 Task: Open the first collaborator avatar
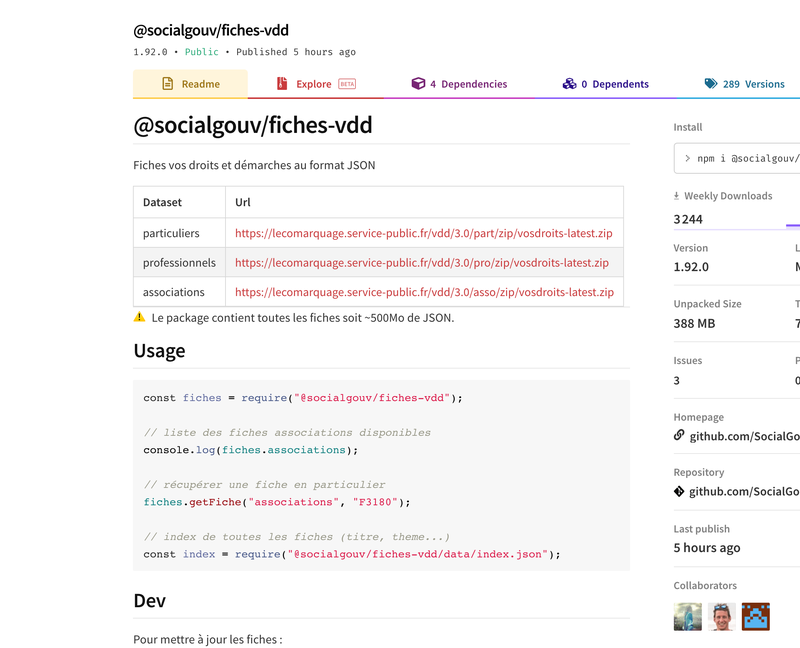(x=687, y=617)
